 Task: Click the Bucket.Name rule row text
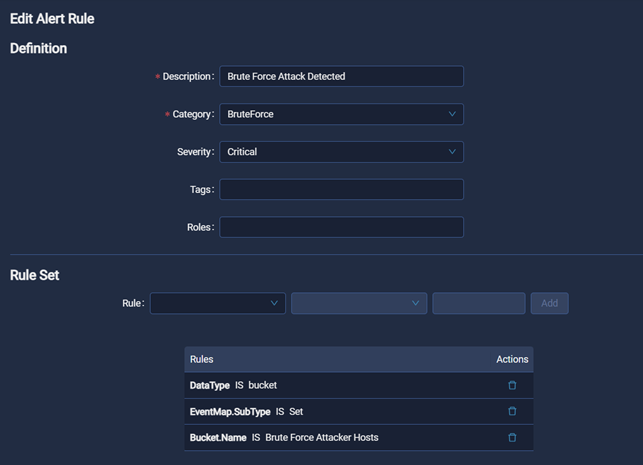tap(283, 437)
